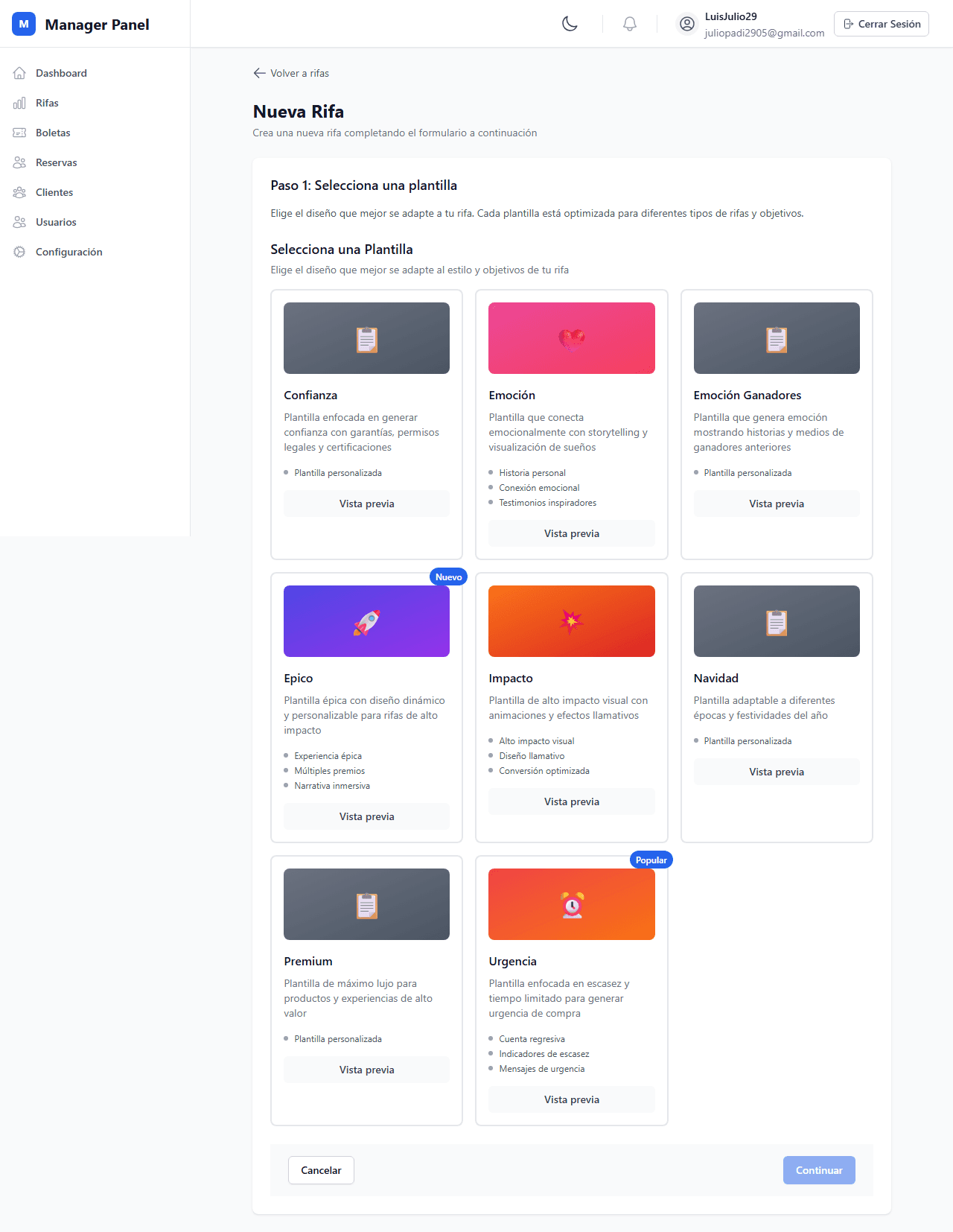Choose the Epico rocket template thumbnail

(x=366, y=621)
